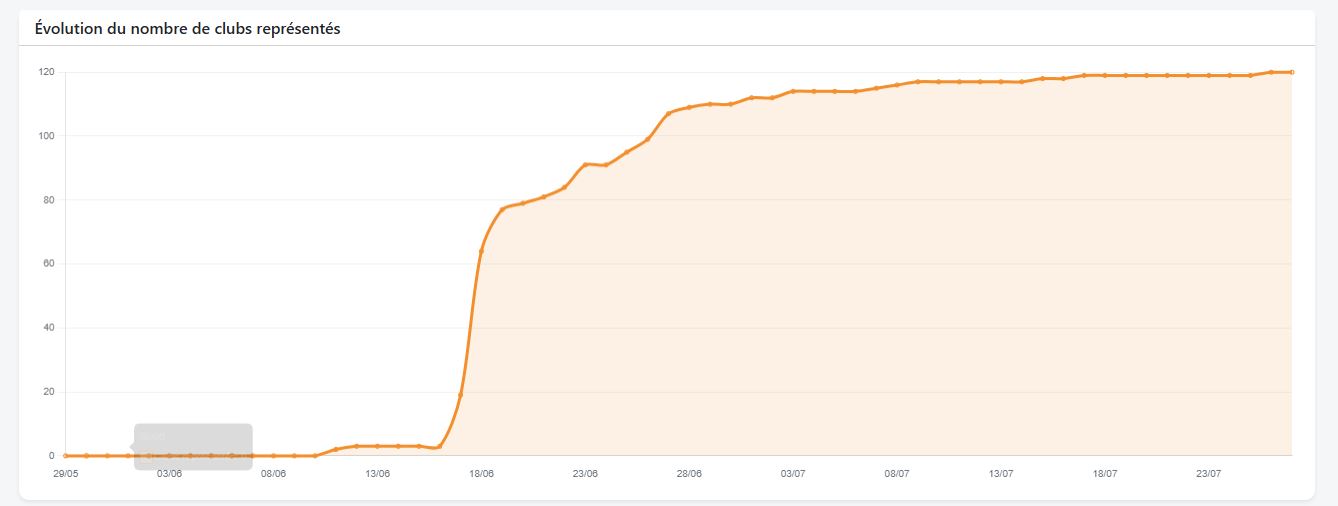Select the data point above the 18/07 label

[1105, 75]
